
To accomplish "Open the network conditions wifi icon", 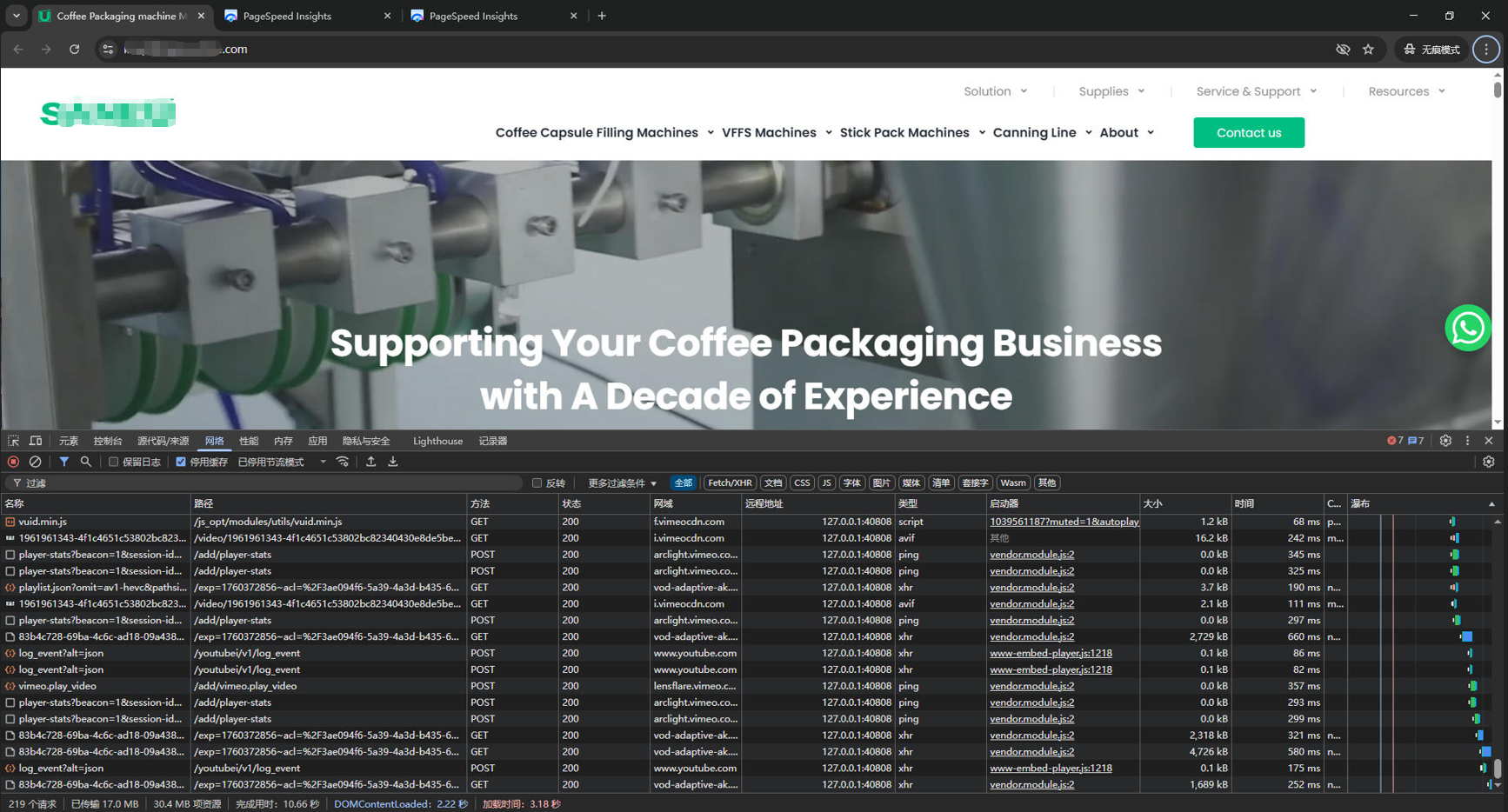I will point(343,462).
